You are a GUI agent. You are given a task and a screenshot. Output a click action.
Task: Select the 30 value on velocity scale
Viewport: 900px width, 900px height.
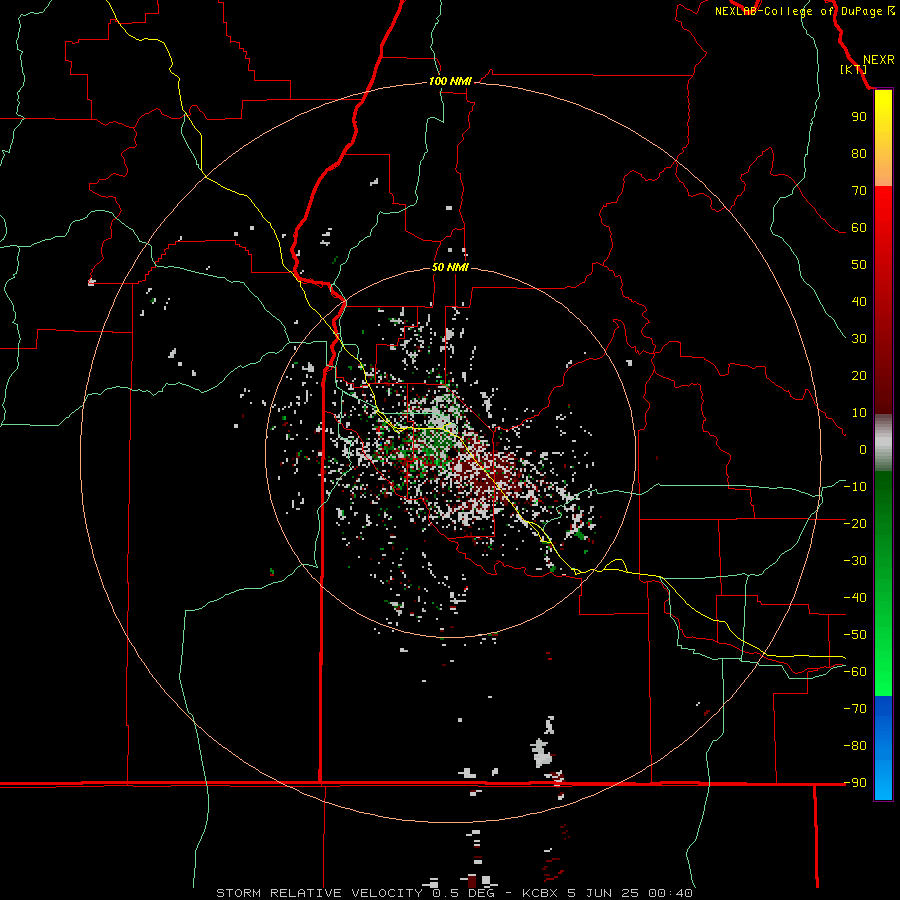click(x=859, y=339)
